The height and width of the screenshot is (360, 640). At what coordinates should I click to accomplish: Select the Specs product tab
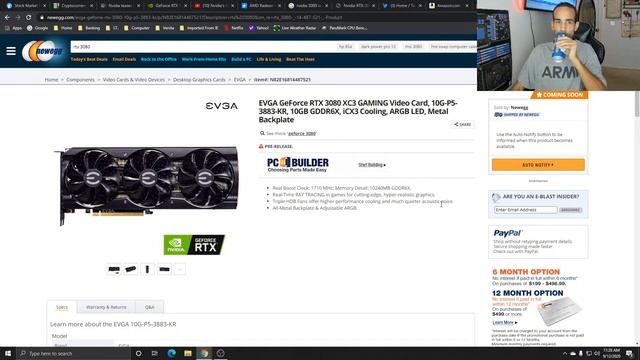pos(62,307)
